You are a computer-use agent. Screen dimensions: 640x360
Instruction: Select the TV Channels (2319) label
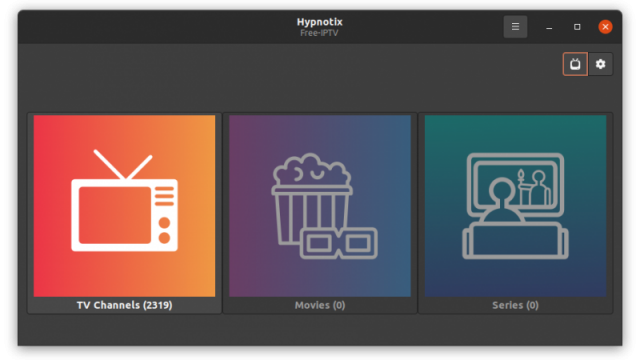coord(124,305)
